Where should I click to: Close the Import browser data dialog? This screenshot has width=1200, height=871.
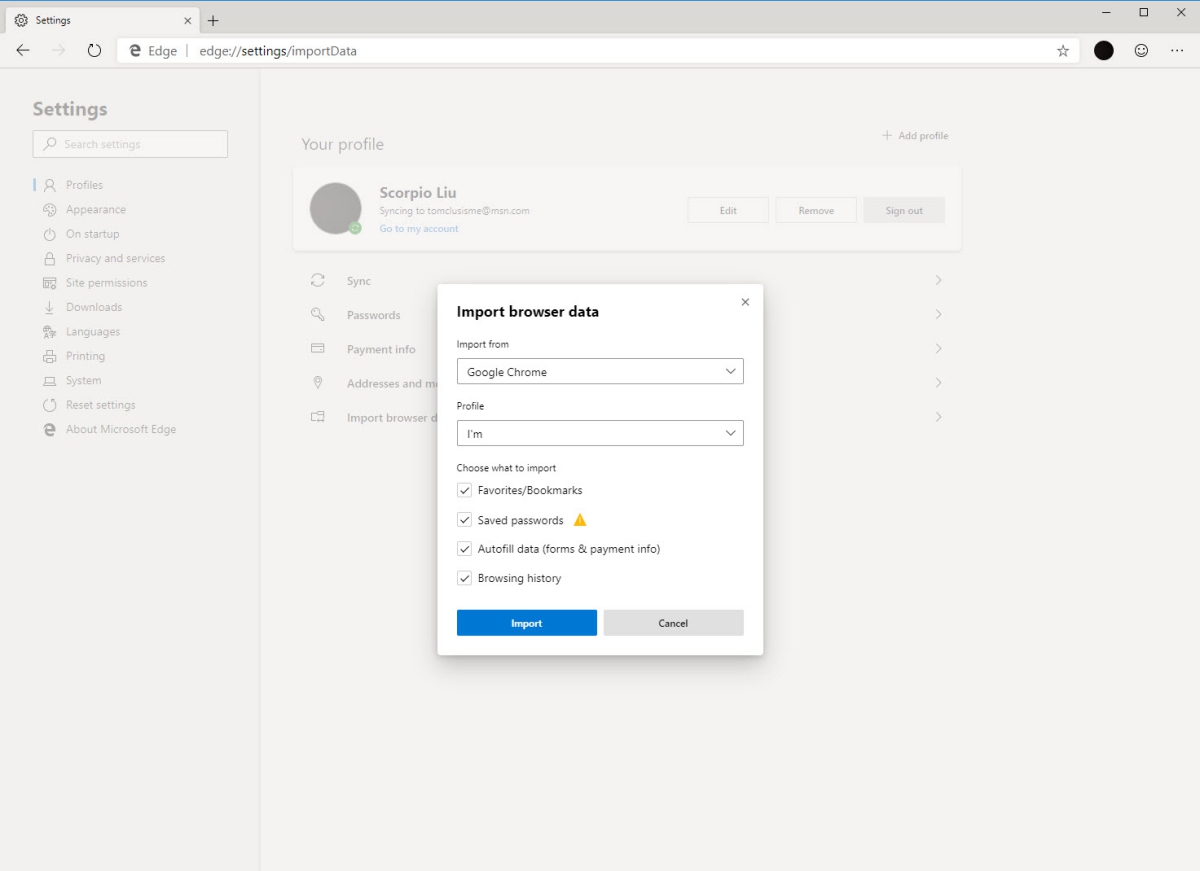(745, 302)
